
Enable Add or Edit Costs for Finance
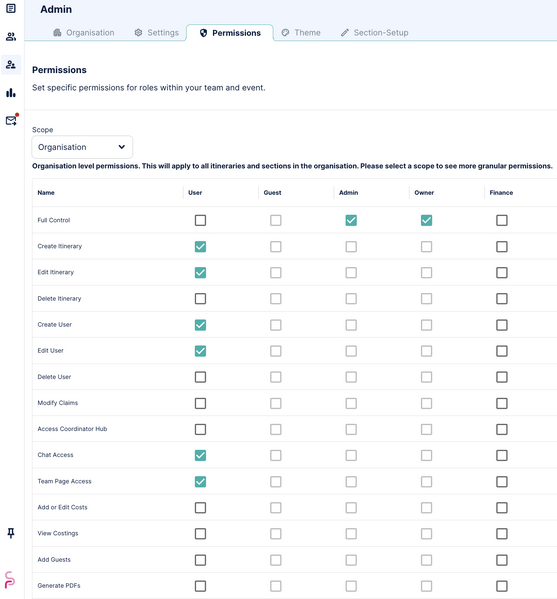(x=502, y=507)
